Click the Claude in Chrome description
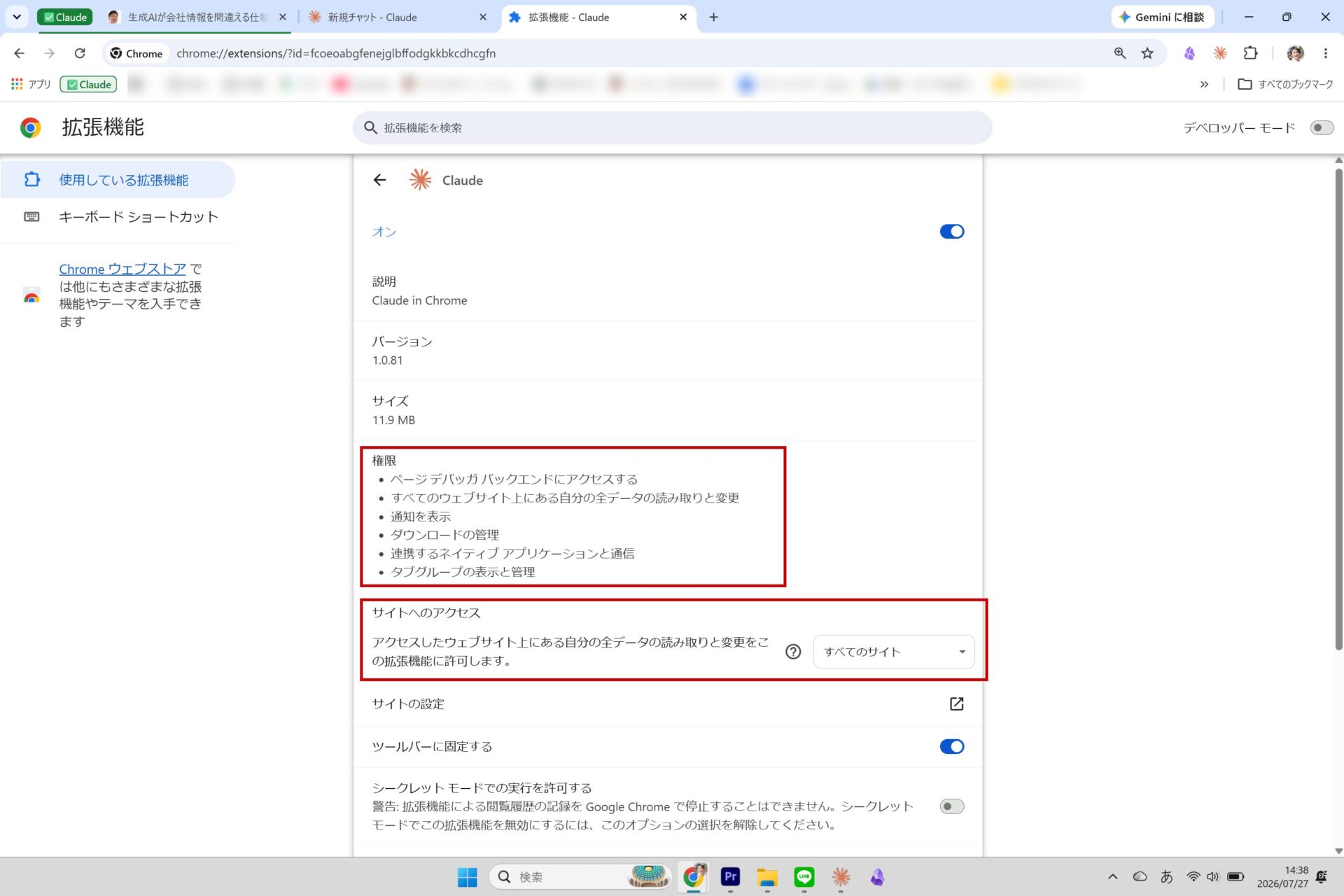Image resolution: width=1344 pixels, height=896 pixels. point(419,300)
